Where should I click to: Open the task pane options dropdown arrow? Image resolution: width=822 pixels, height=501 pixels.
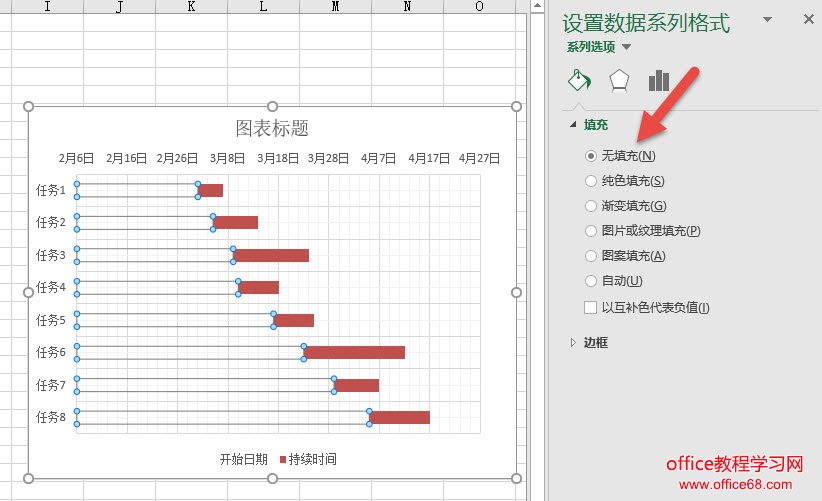(x=767, y=19)
